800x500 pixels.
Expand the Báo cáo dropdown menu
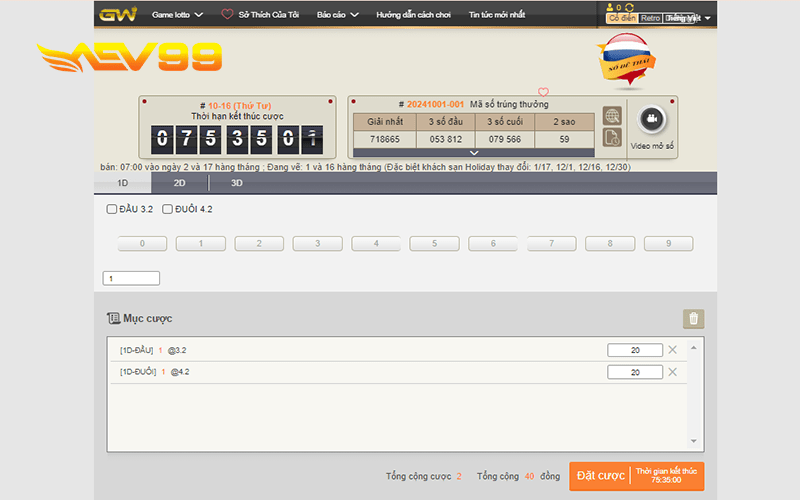pyautogui.click(x=338, y=15)
